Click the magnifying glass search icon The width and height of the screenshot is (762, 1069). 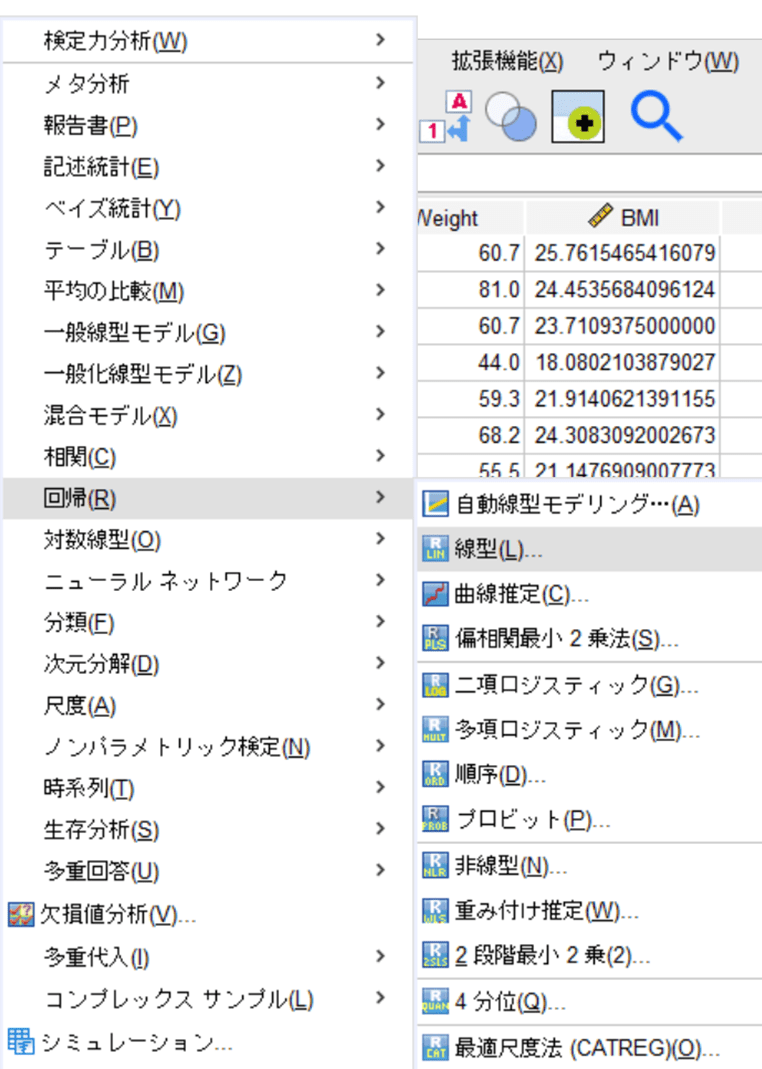(656, 117)
